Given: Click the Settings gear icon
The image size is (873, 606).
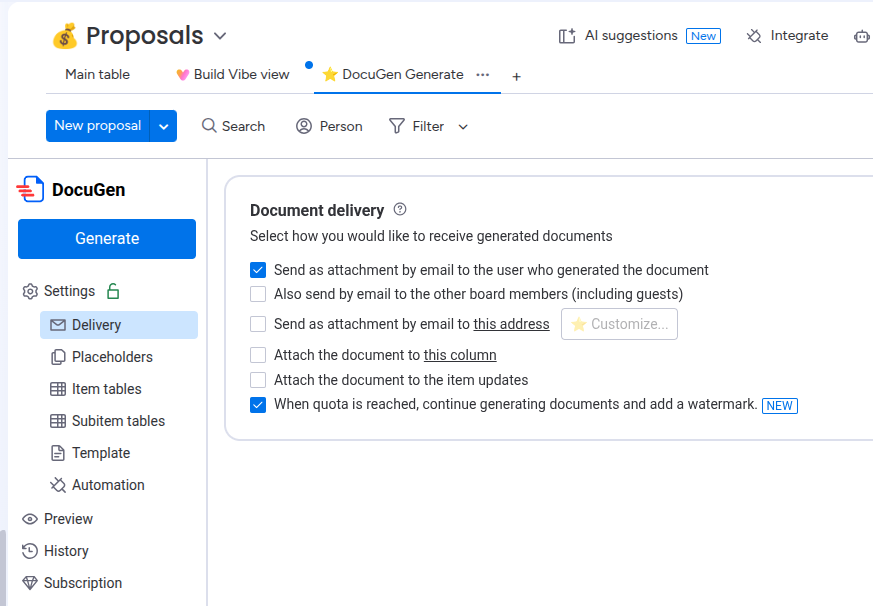Looking at the screenshot, I should coord(30,291).
